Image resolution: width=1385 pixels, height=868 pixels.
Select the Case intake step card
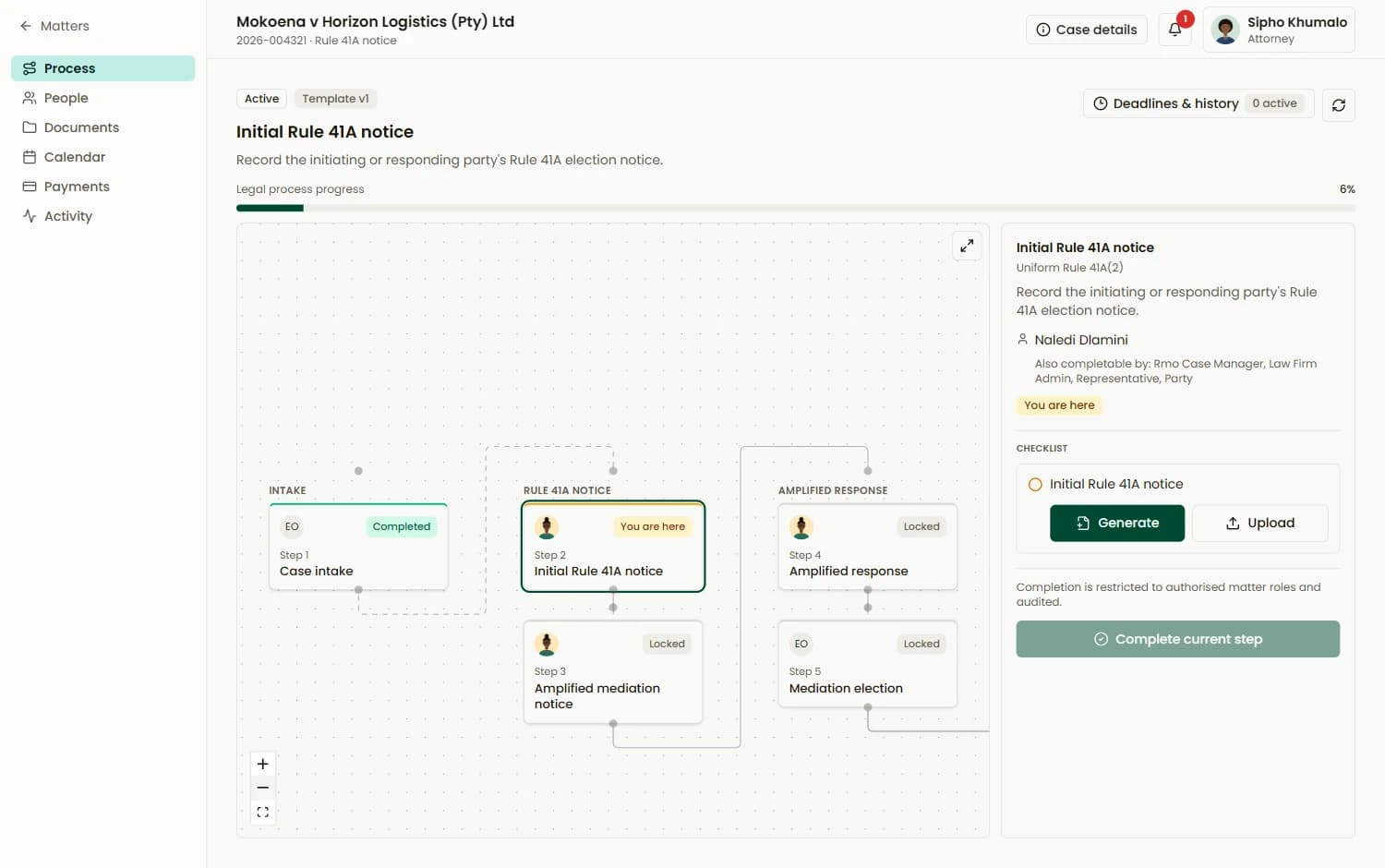pos(358,547)
